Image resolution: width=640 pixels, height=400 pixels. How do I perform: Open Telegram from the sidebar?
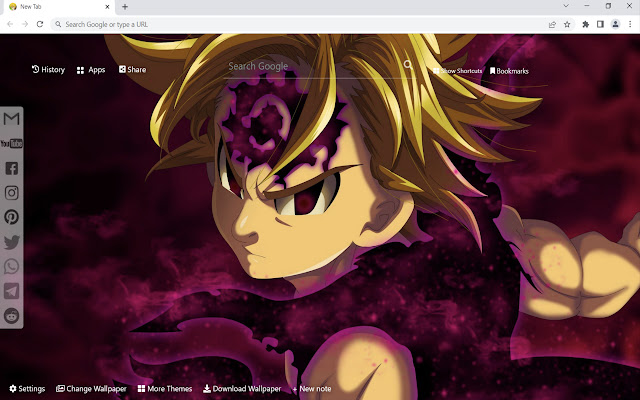[x=11, y=291]
